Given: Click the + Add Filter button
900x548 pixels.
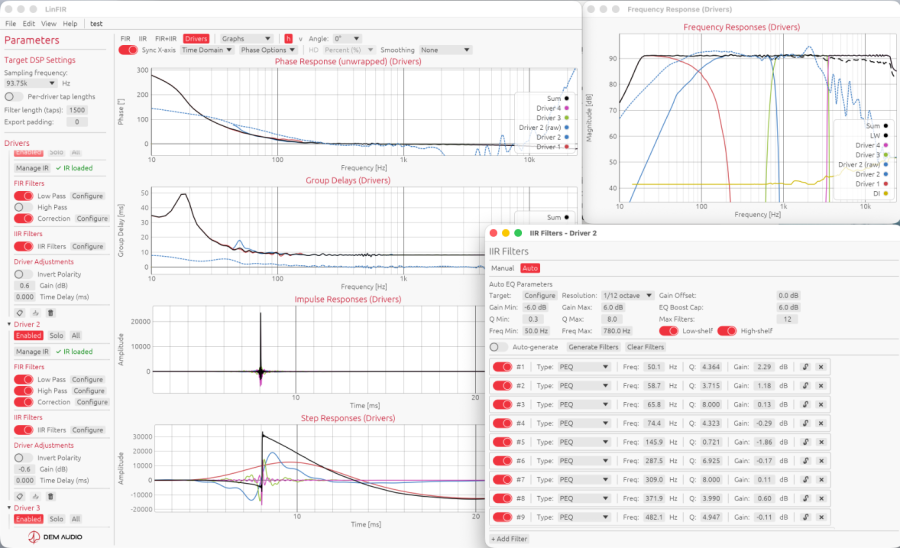Looking at the screenshot, I should click(509, 539).
